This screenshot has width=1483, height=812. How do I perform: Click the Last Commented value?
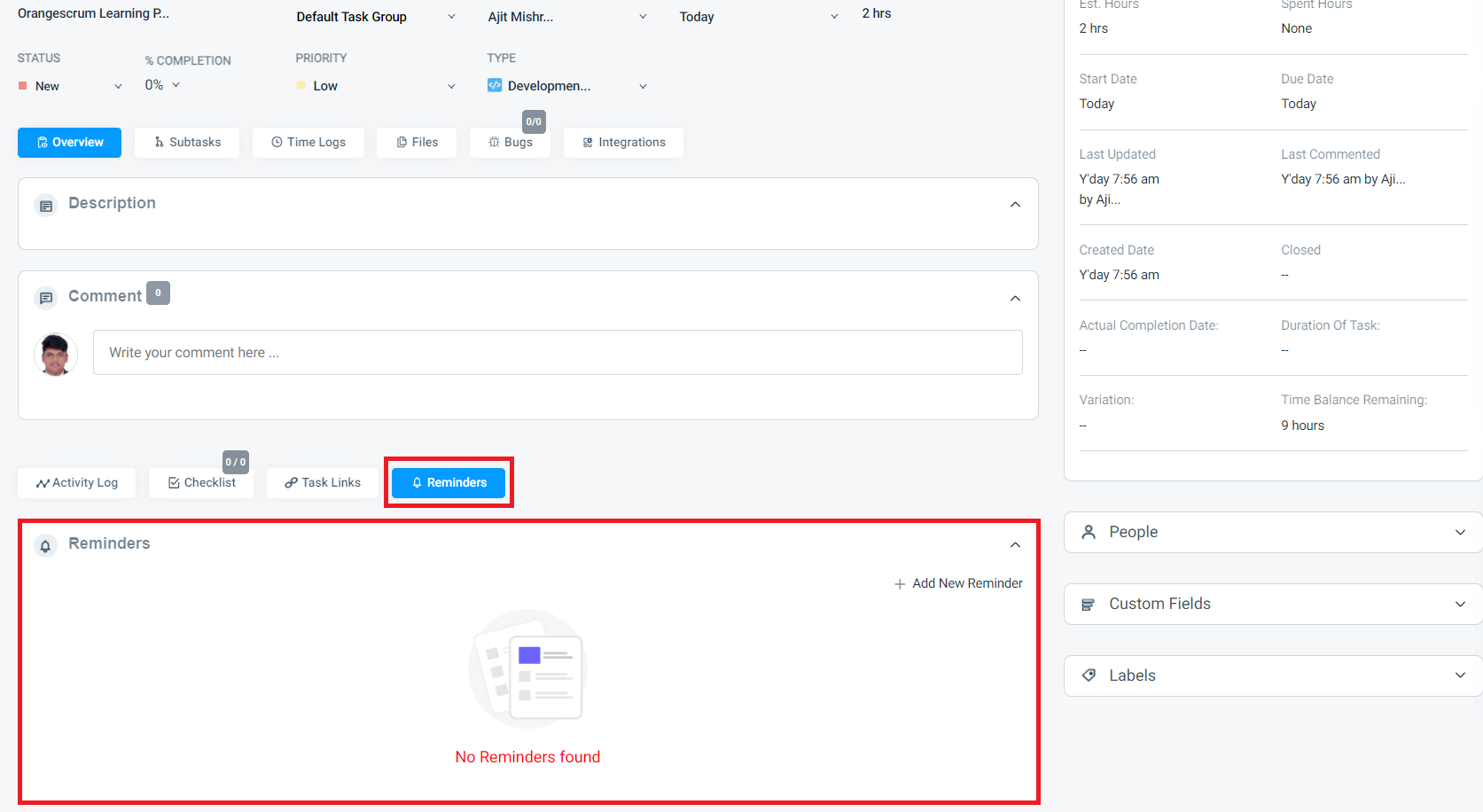1343,179
